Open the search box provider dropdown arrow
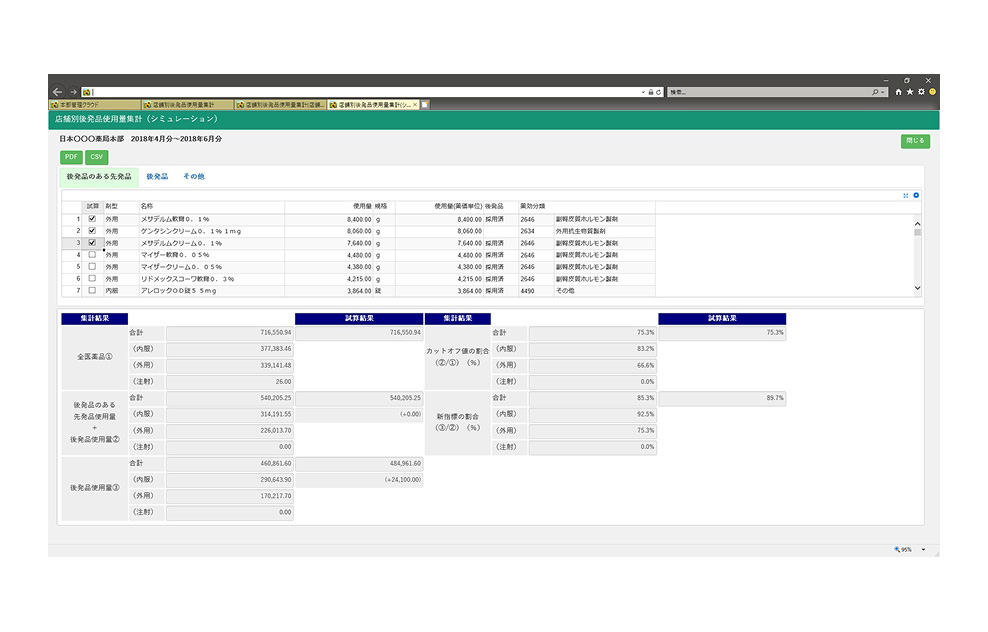Image resolution: width=988 pixels, height=632 pixels. 884,91
